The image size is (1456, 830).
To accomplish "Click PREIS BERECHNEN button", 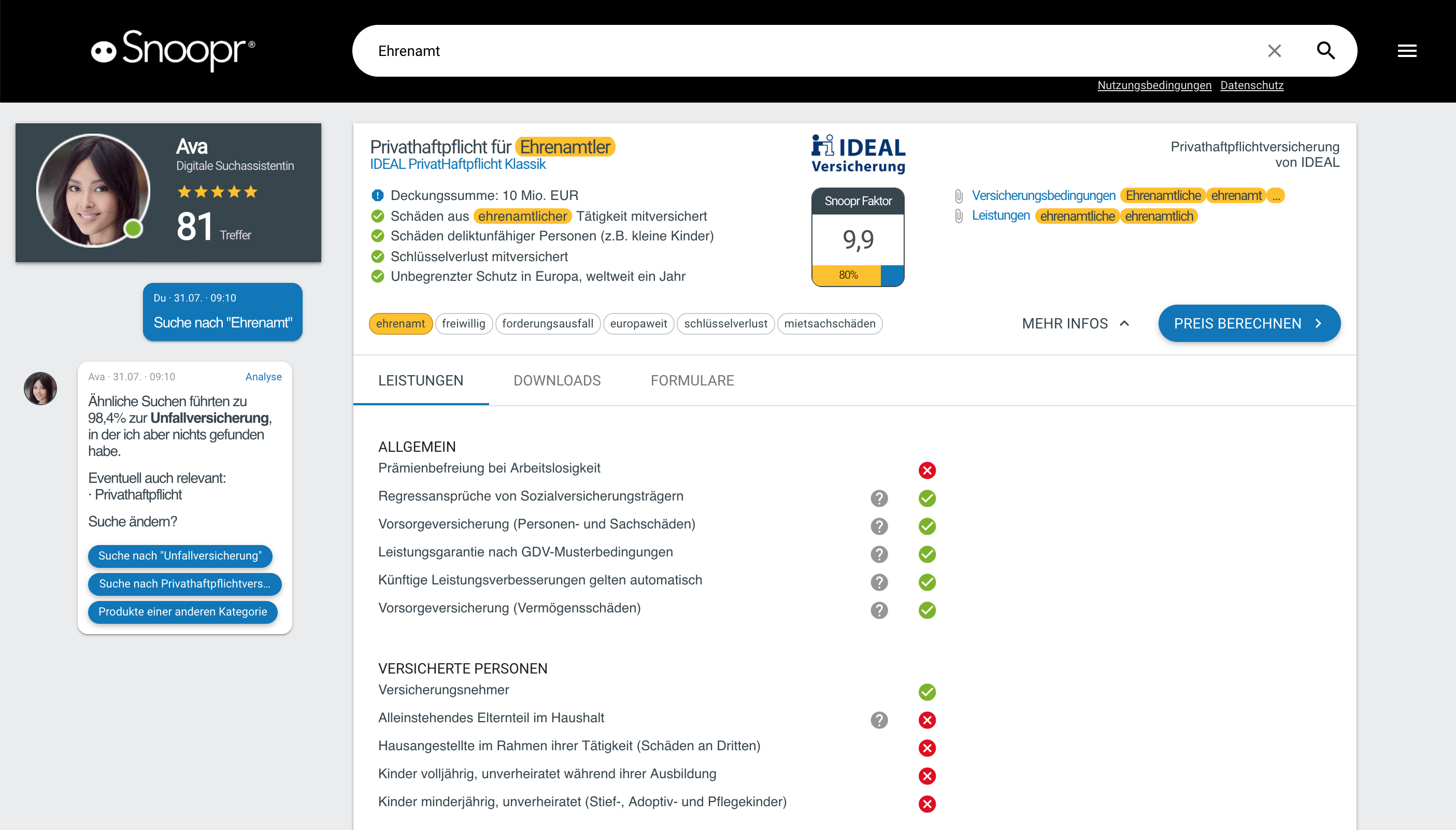I will coord(1249,323).
